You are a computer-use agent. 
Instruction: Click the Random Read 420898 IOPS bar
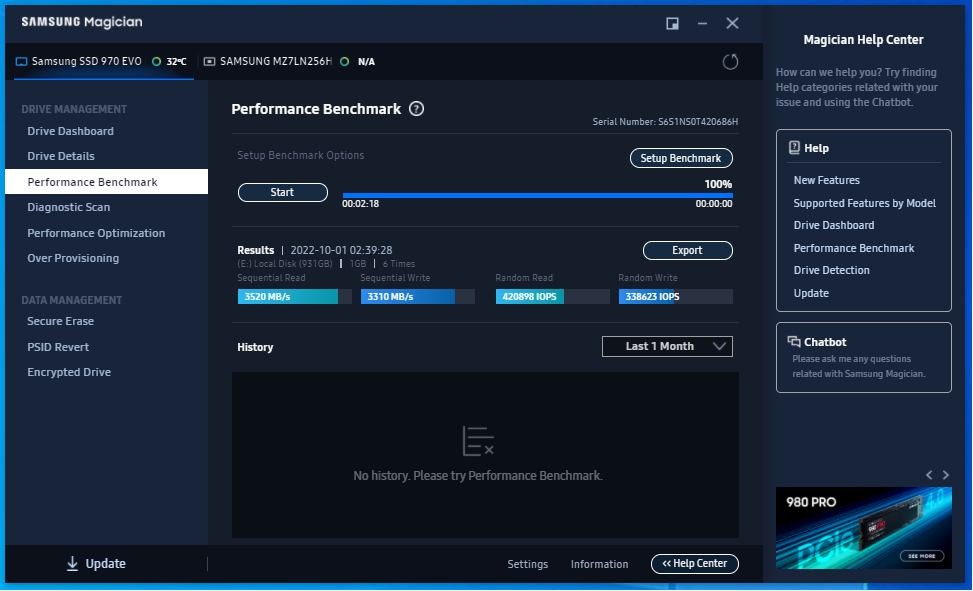pos(552,297)
